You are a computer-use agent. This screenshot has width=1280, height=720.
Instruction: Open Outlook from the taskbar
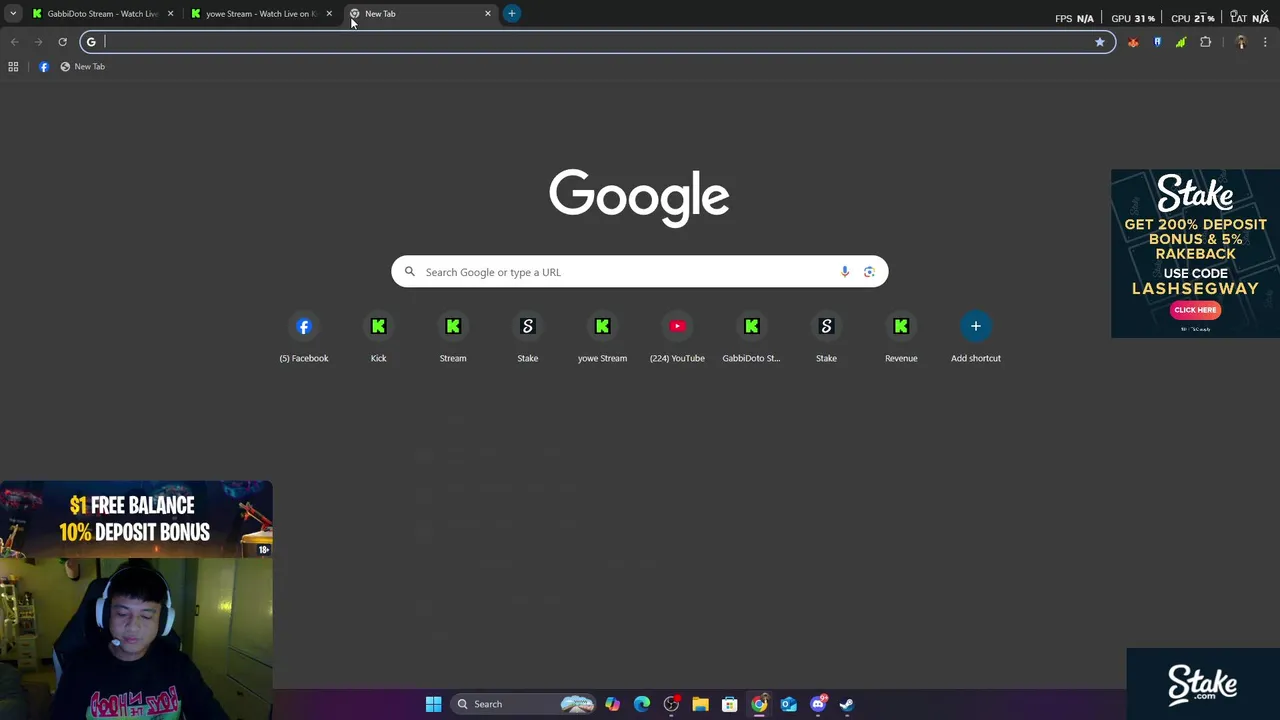point(789,704)
